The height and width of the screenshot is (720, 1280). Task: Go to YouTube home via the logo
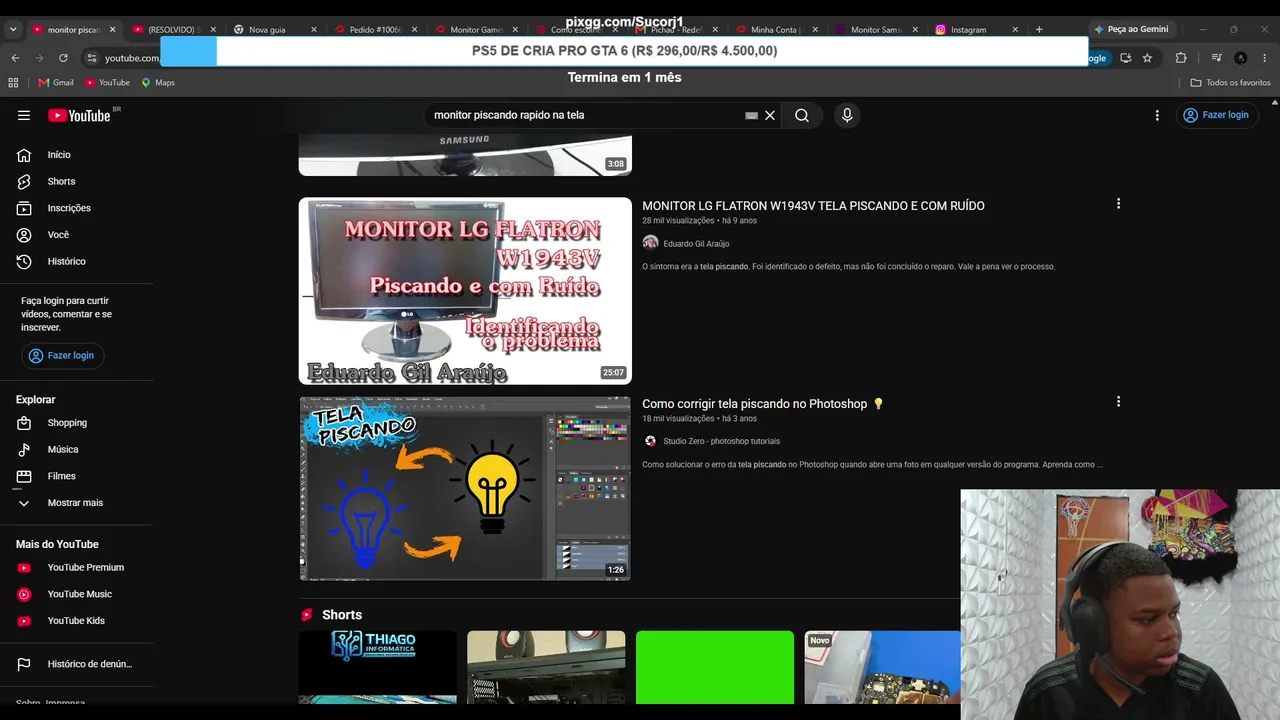[x=79, y=115]
